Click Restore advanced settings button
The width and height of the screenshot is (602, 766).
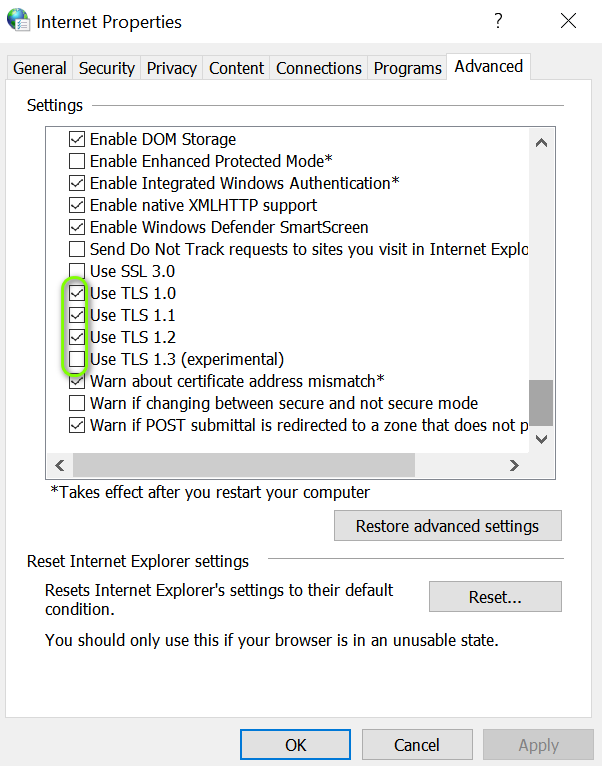[x=447, y=526]
